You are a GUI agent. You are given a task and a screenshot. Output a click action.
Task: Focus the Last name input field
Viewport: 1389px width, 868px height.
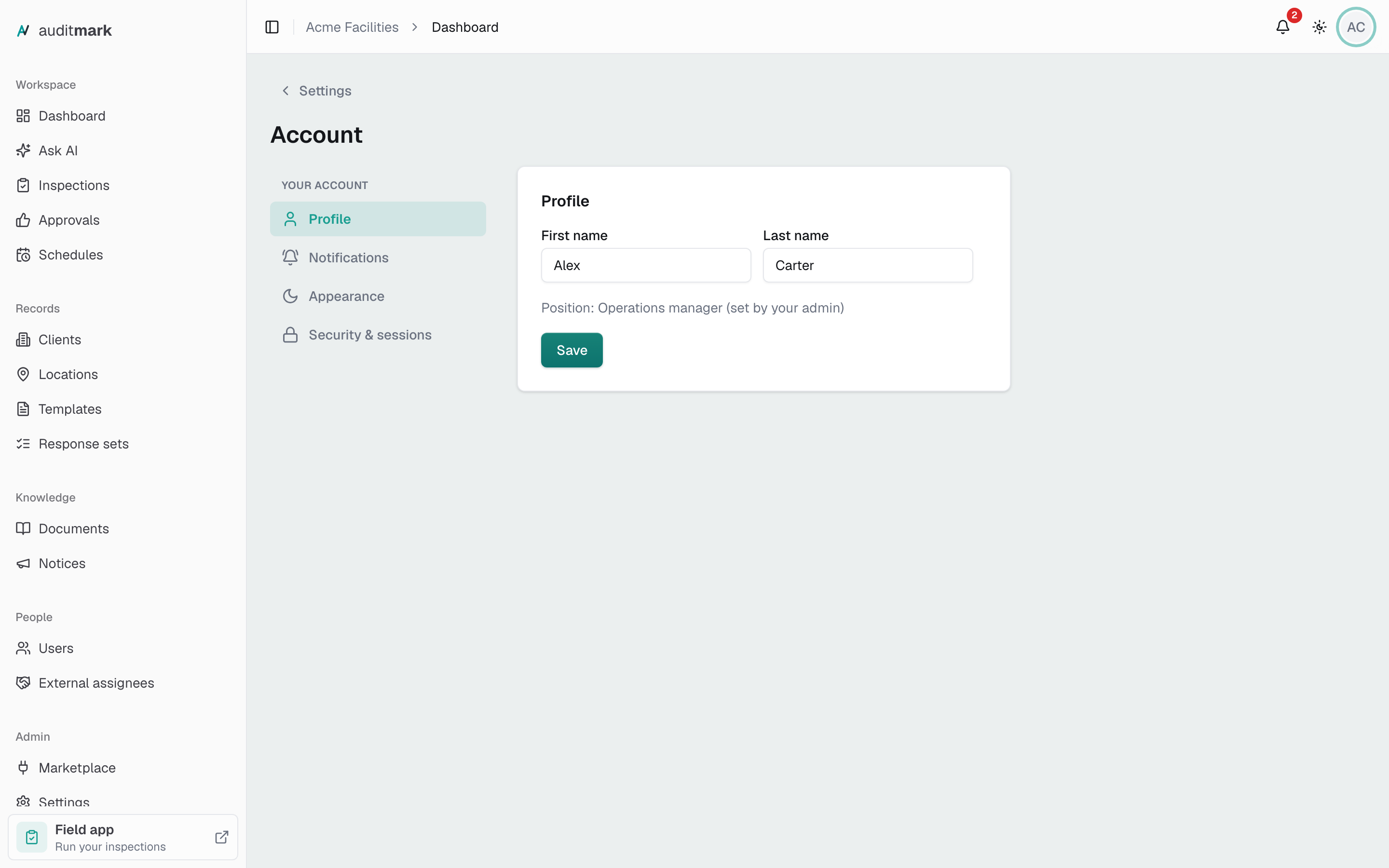(868, 265)
